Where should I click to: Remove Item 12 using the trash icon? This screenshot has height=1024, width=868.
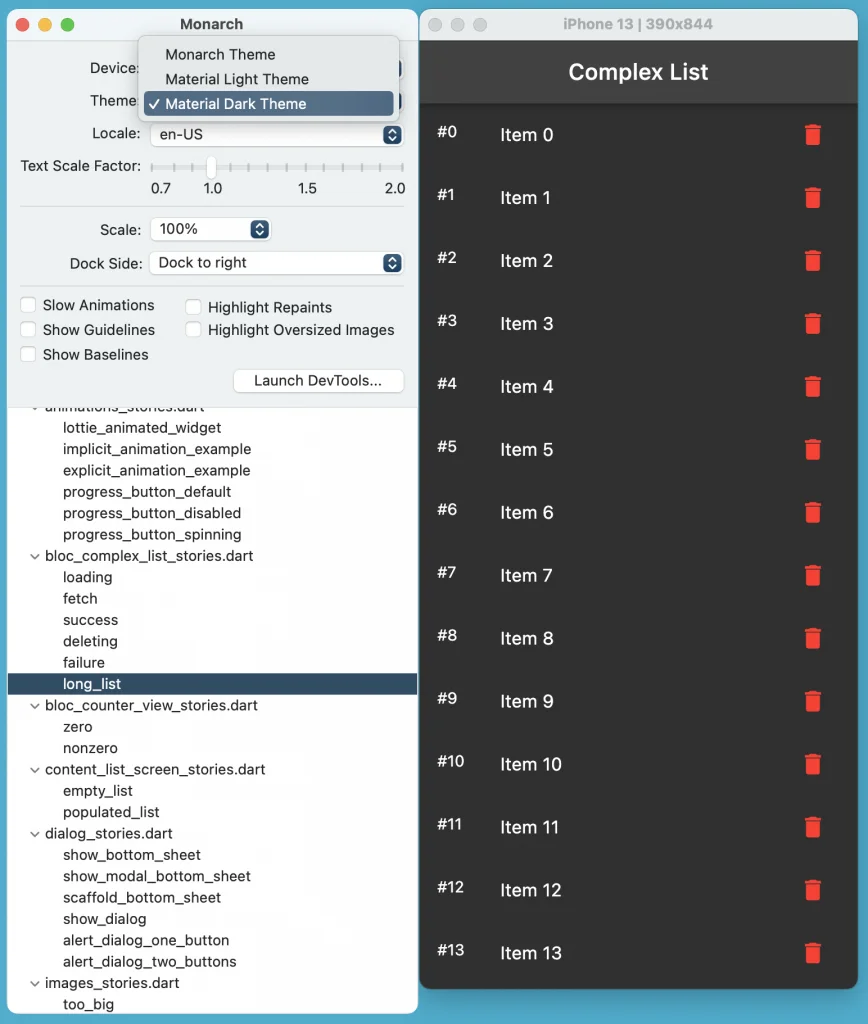[812, 891]
